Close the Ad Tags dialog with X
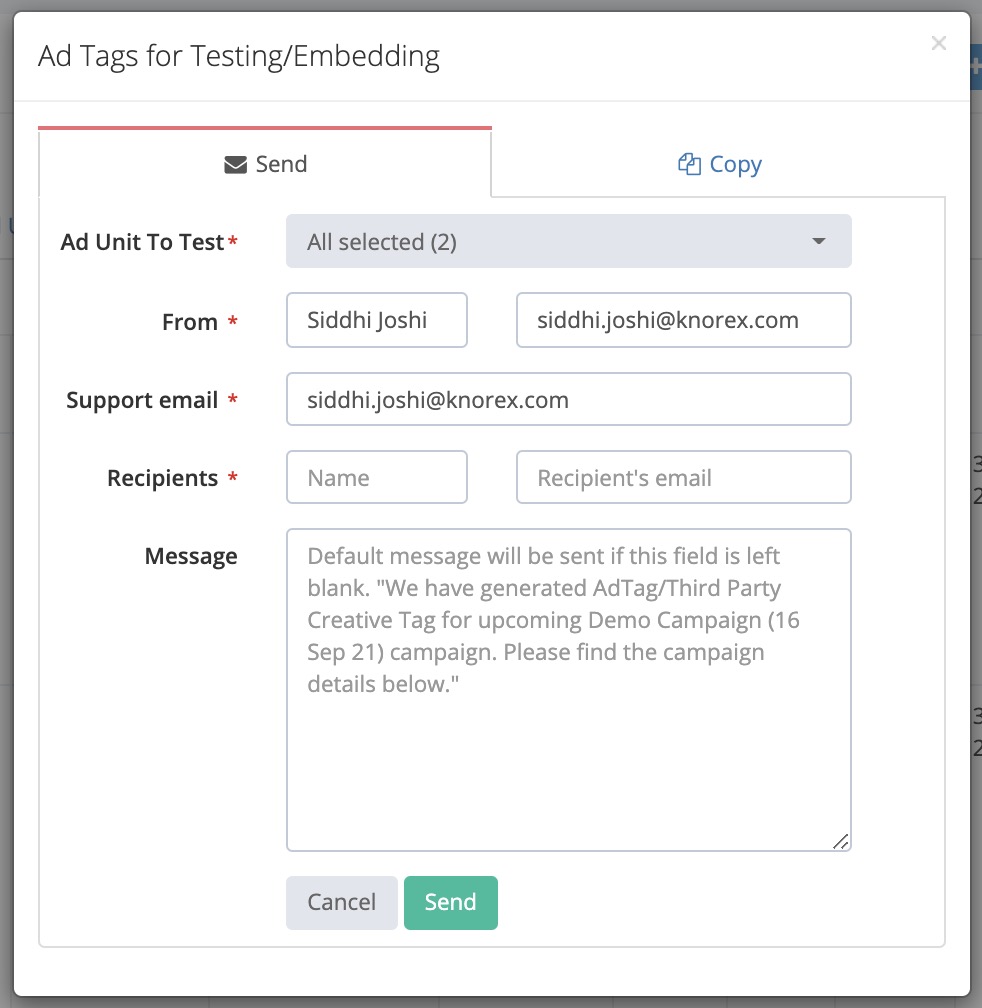 938,43
